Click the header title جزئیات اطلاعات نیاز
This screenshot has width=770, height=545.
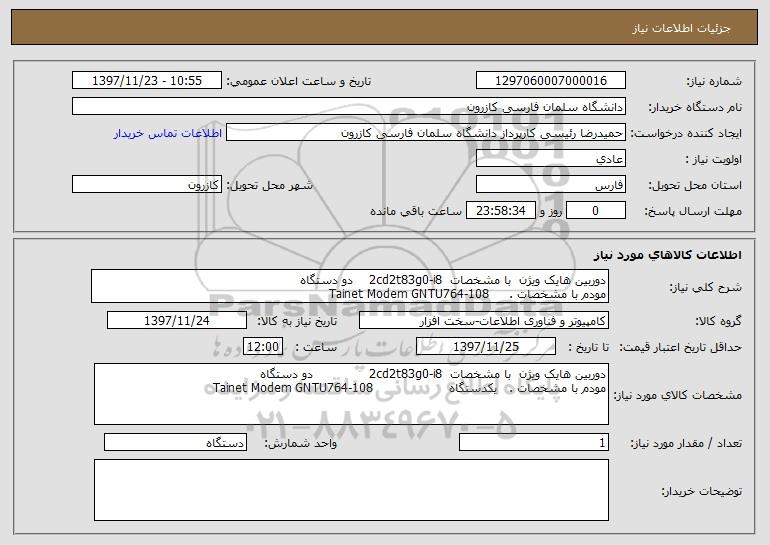tap(681, 28)
